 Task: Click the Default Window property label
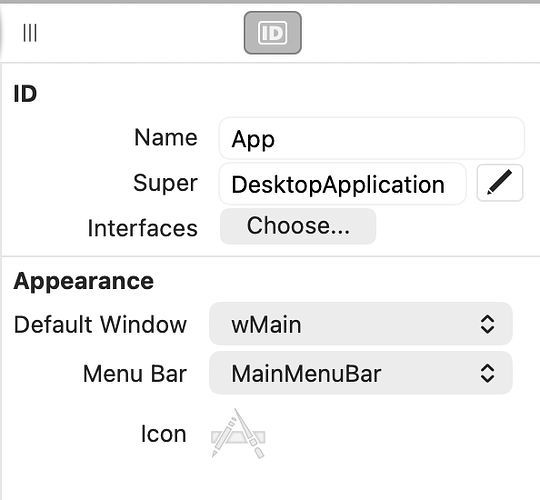(x=100, y=324)
